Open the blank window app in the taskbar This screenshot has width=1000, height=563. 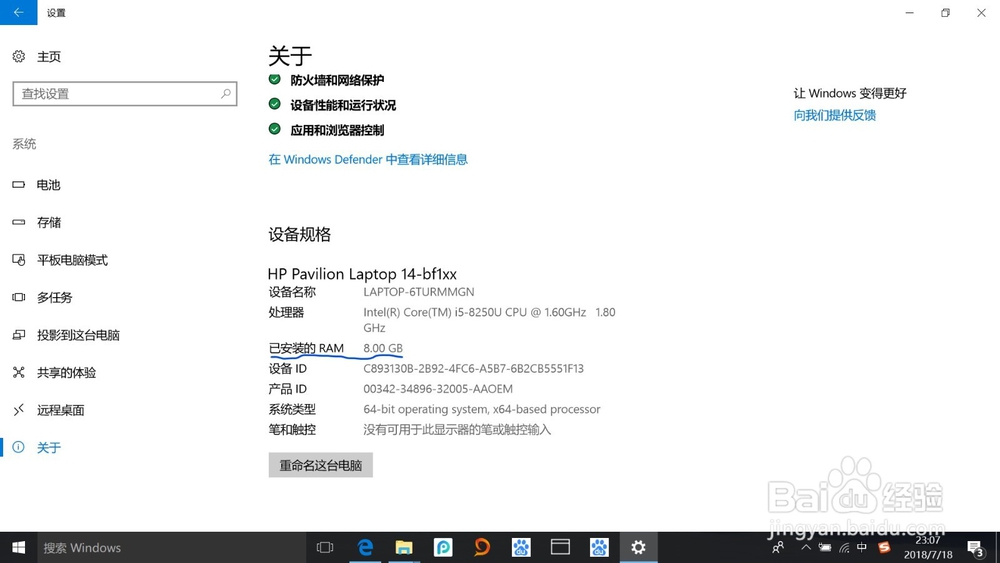click(560, 548)
